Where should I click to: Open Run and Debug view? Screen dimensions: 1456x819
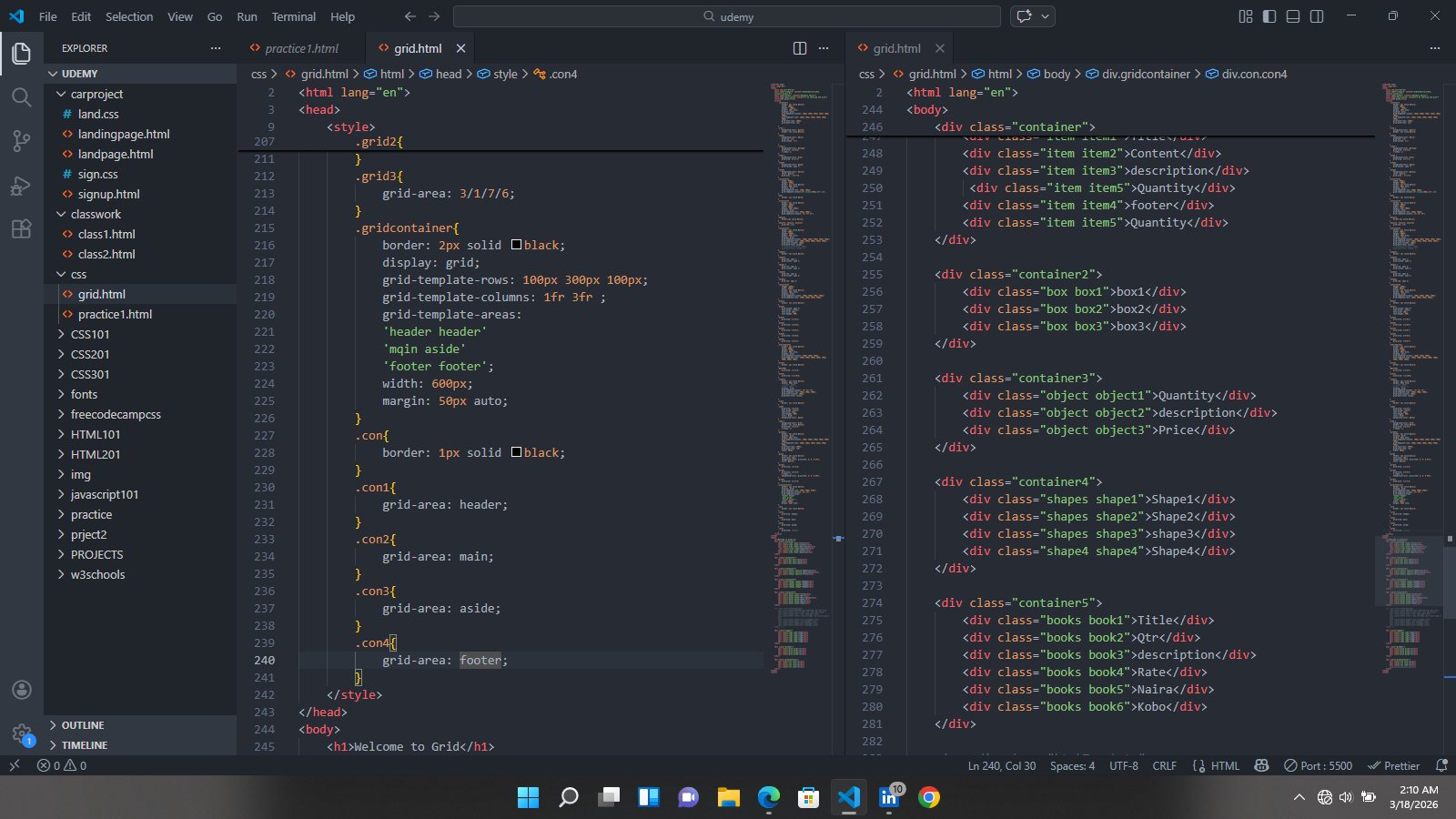point(22,186)
